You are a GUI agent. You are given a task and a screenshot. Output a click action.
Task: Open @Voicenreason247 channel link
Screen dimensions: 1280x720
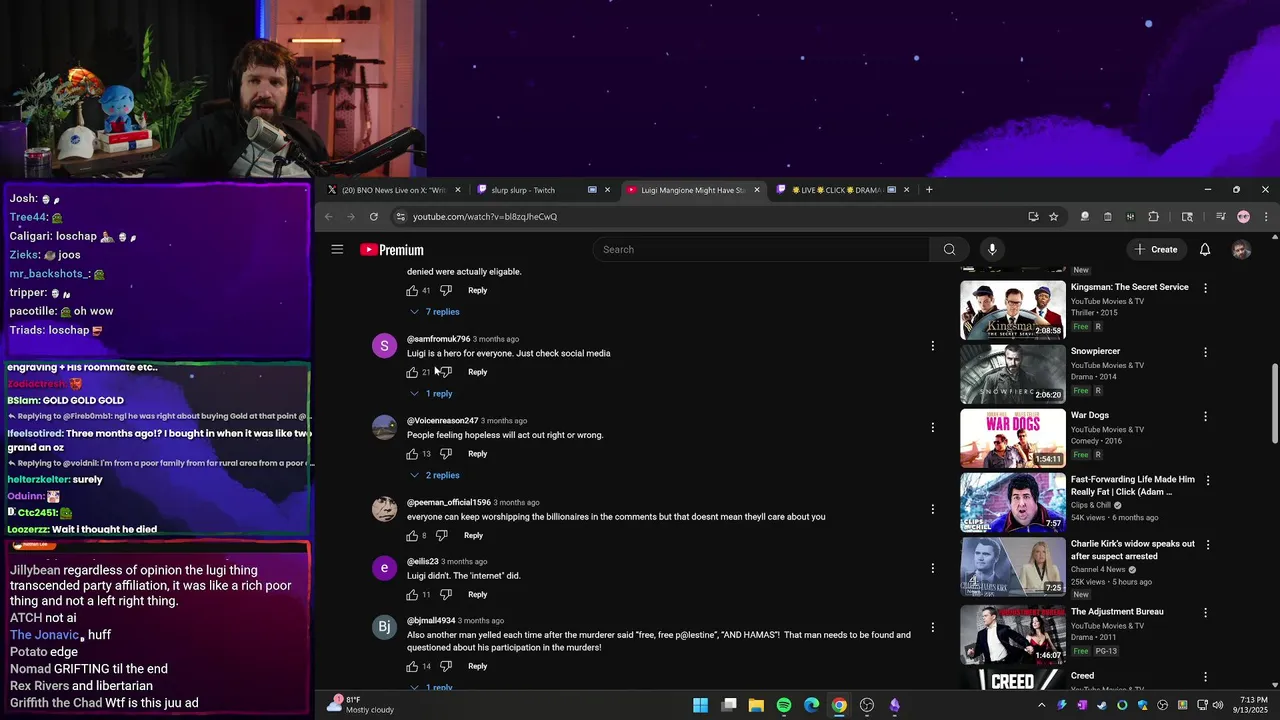(x=442, y=421)
